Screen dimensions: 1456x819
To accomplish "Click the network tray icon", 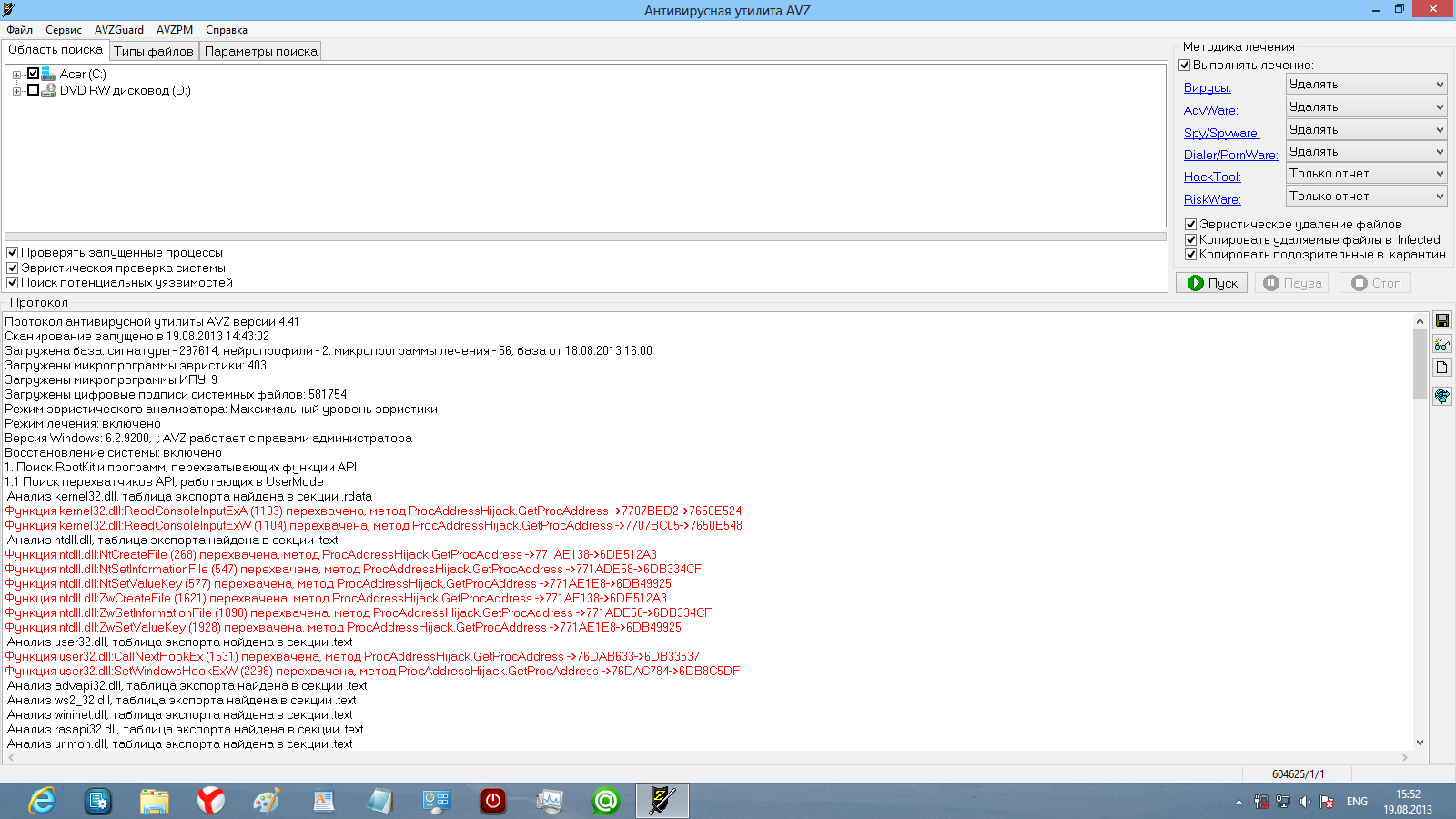I will click(x=1283, y=802).
